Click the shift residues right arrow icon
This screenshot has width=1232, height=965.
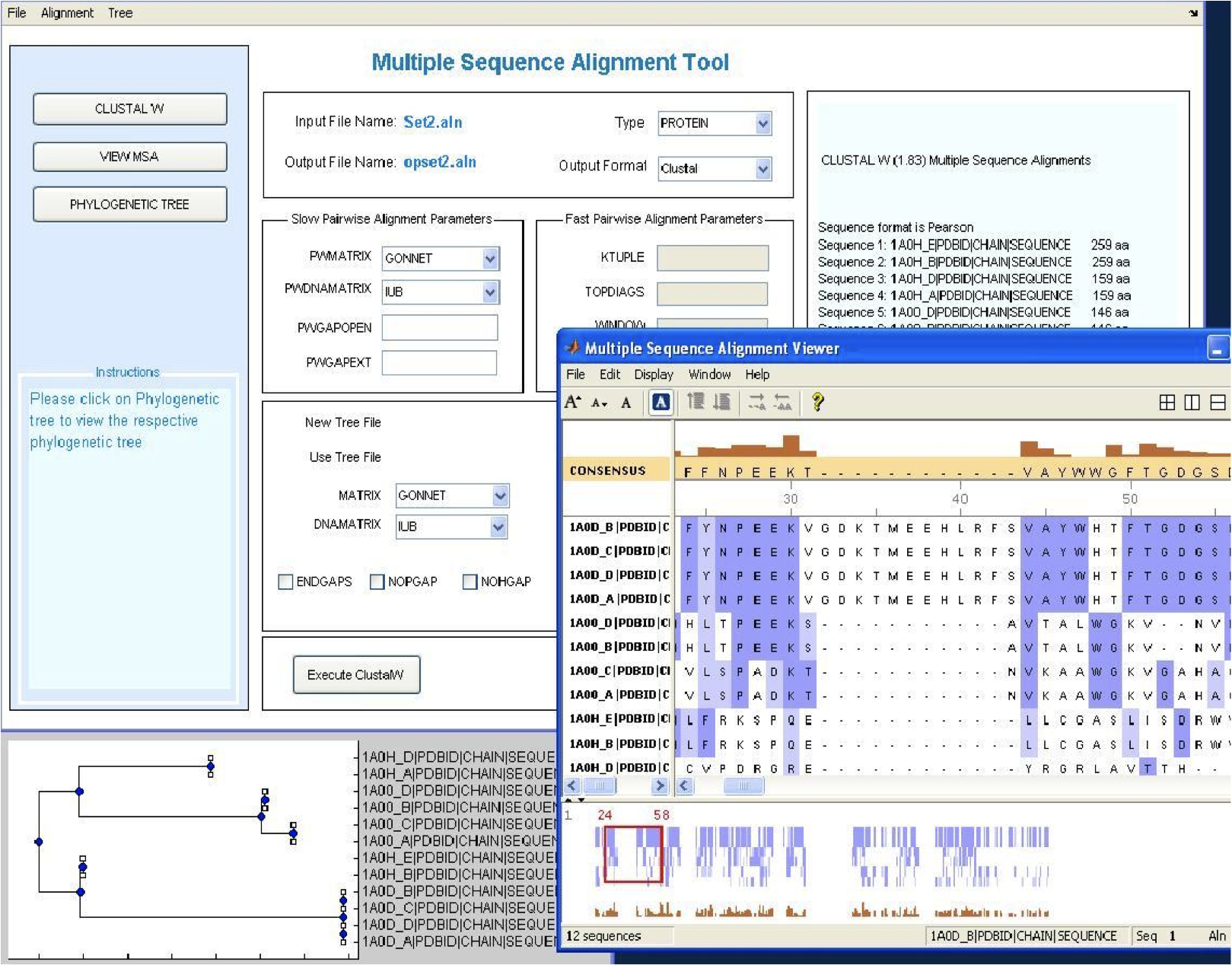click(x=756, y=401)
